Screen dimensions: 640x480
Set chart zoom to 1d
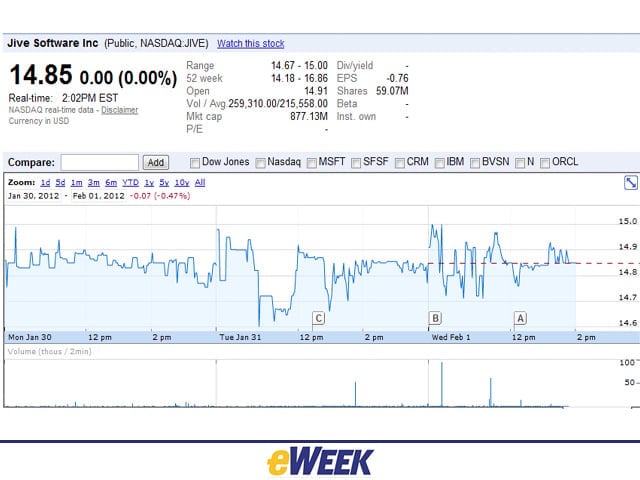pyautogui.click(x=45, y=182)
